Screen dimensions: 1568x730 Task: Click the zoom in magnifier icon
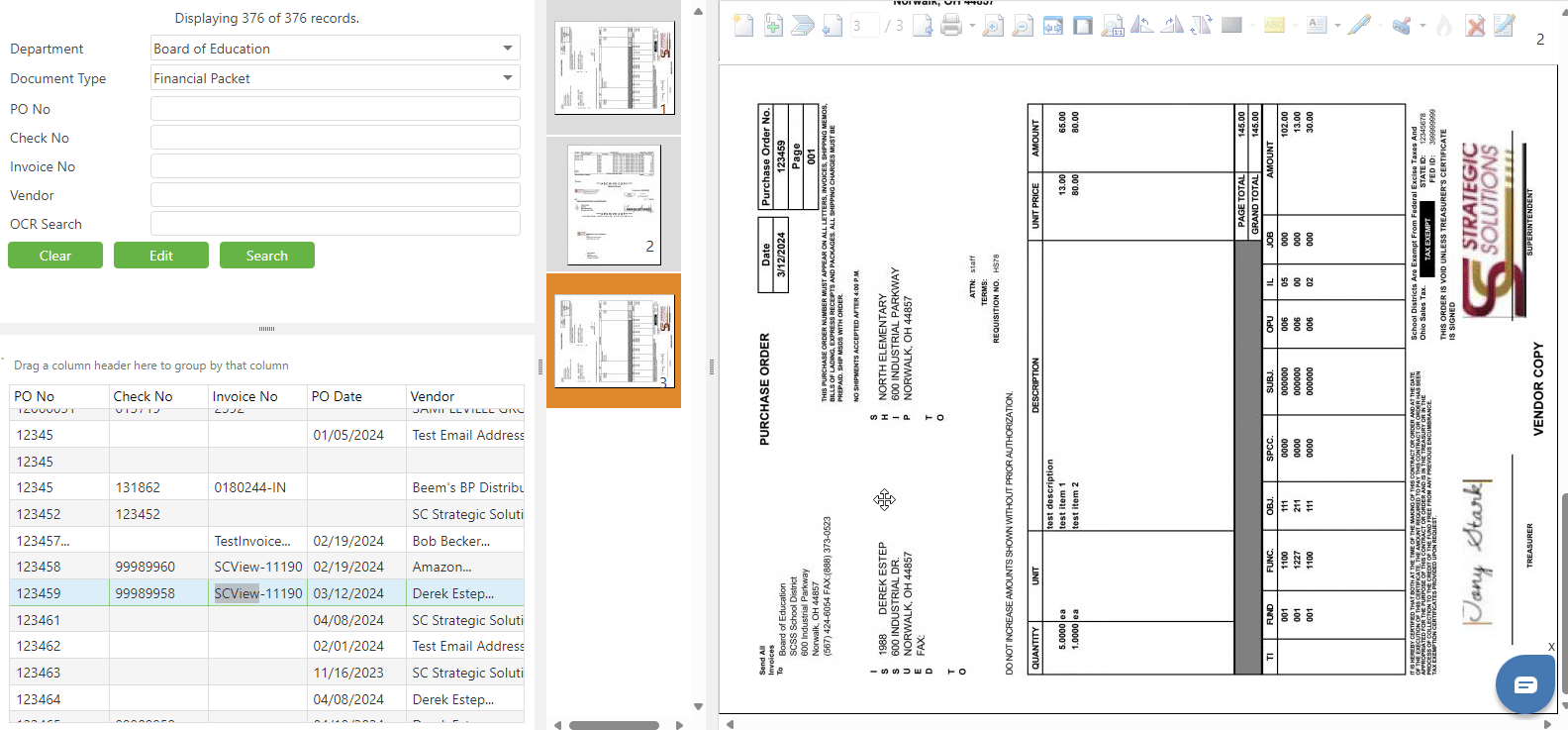pos(993,26)
